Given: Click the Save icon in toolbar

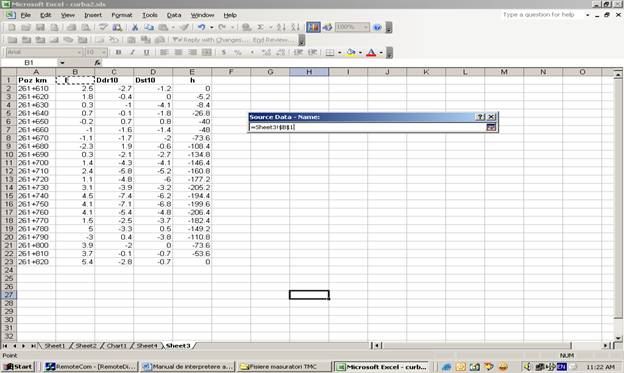Looking at the screenshot, I should [40, 27].
